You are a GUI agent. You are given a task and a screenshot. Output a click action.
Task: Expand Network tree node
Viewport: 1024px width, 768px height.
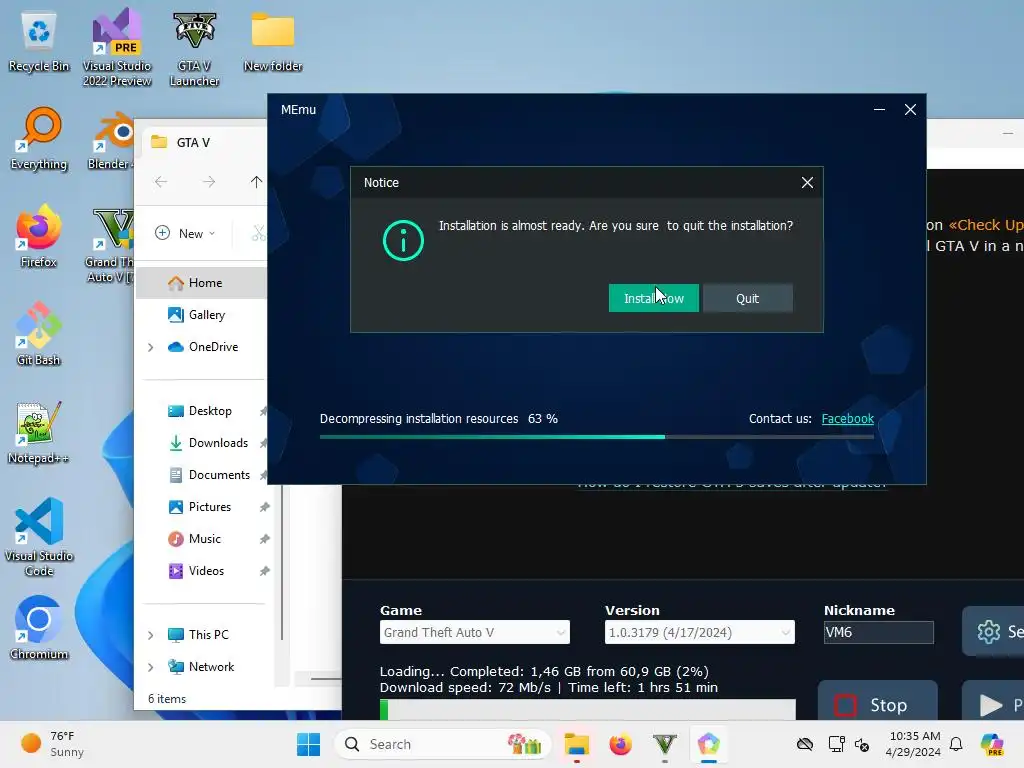click(x=151, y=667)
